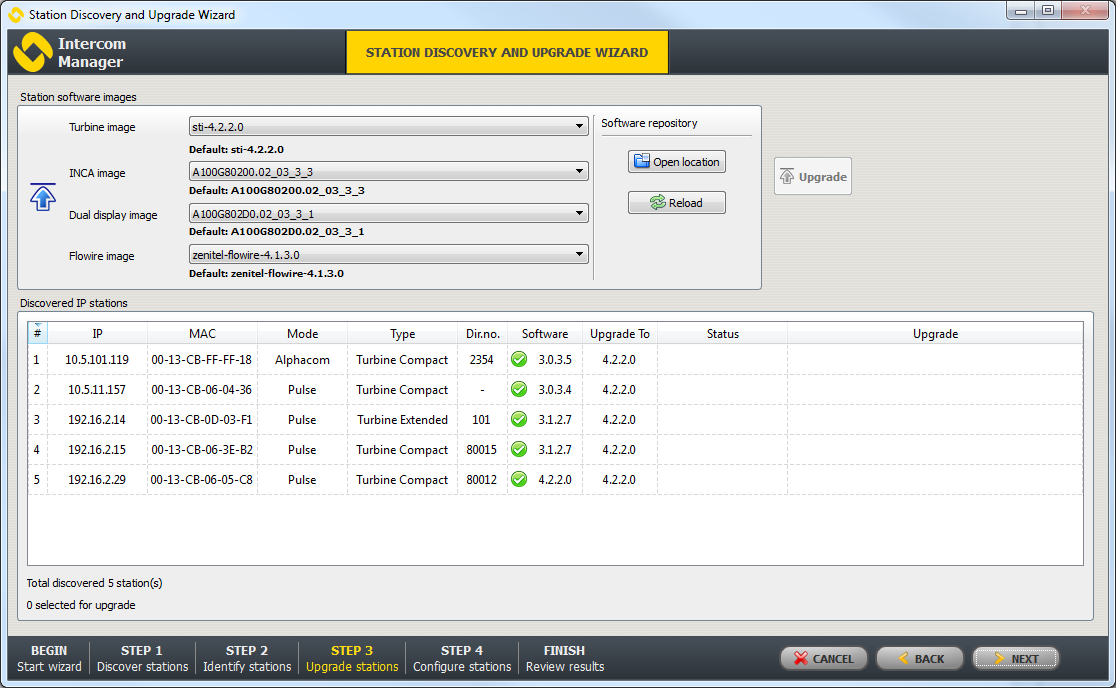This screenshot has width=1116, height=688.
Task: Jump to Finish Review results step
Action: coord(564,658)
